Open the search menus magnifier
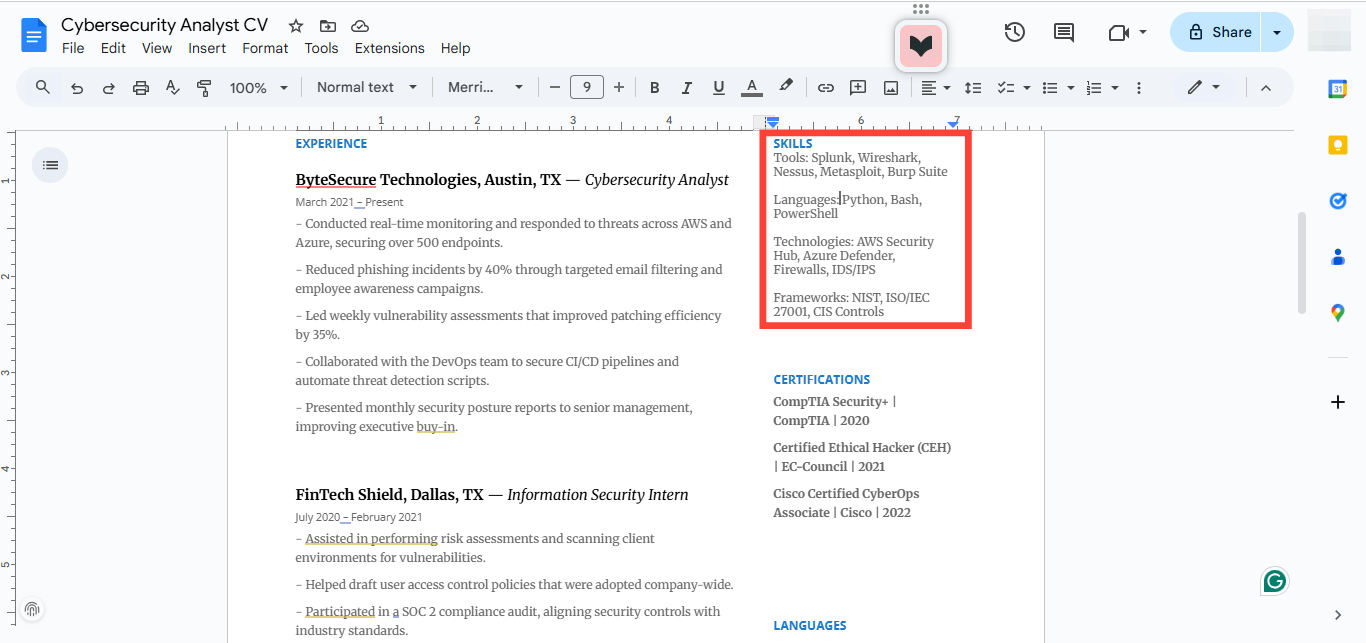Viewport: 1366px width, 643px height. click(x=43, y=87)
